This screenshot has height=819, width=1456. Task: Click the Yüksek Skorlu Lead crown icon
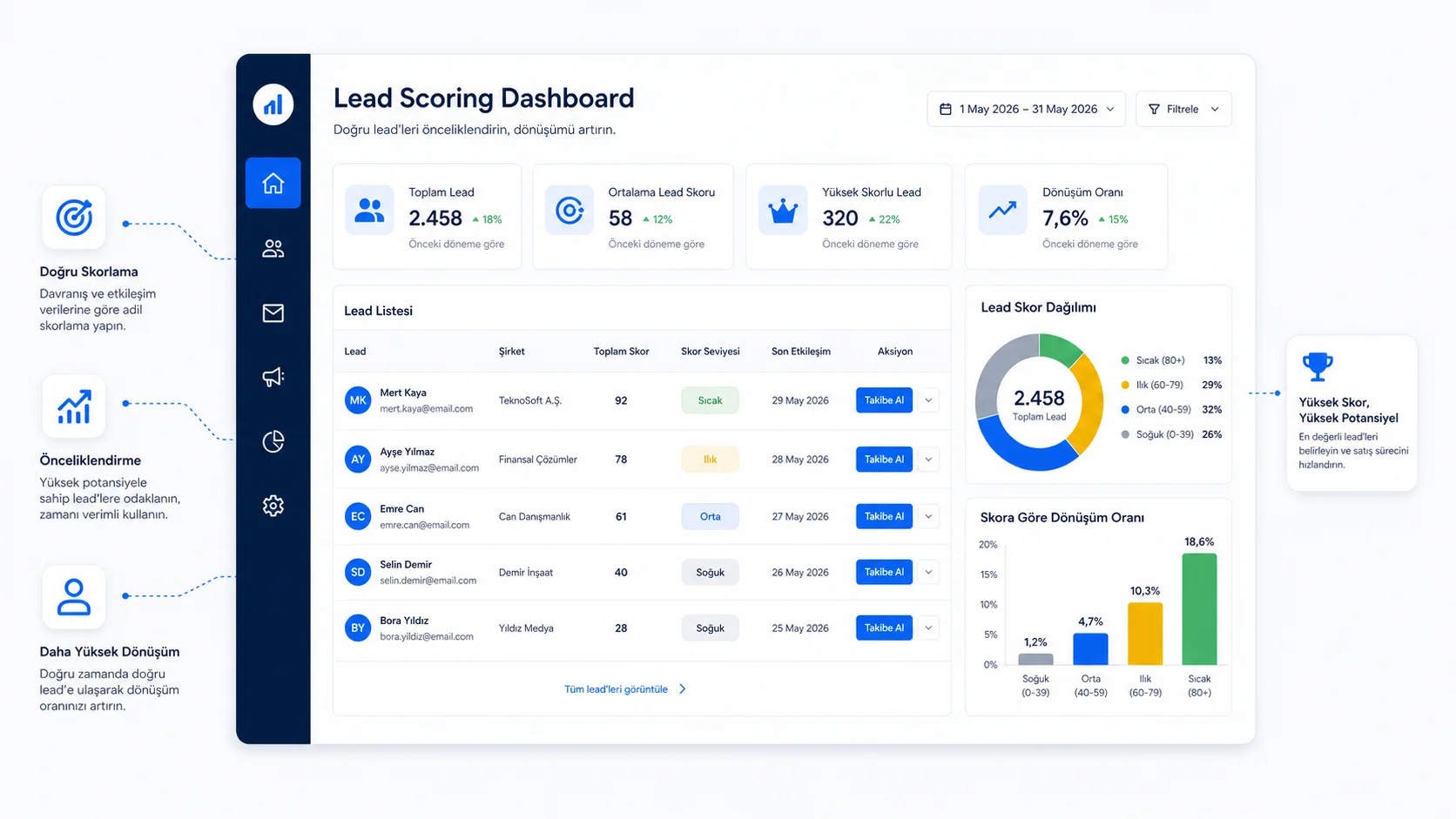tap(783, 211)
